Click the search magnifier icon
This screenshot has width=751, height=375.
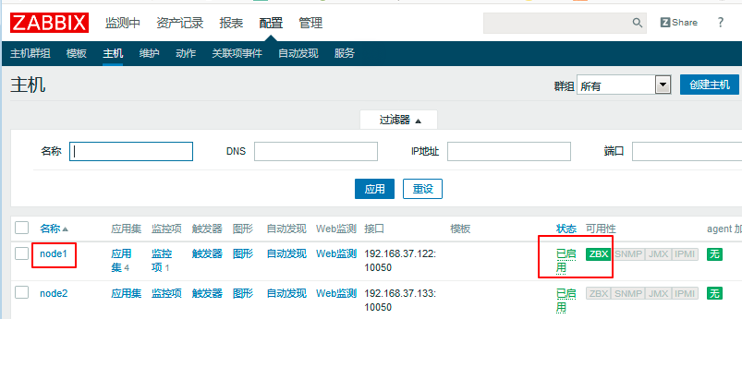pos(637,23)
